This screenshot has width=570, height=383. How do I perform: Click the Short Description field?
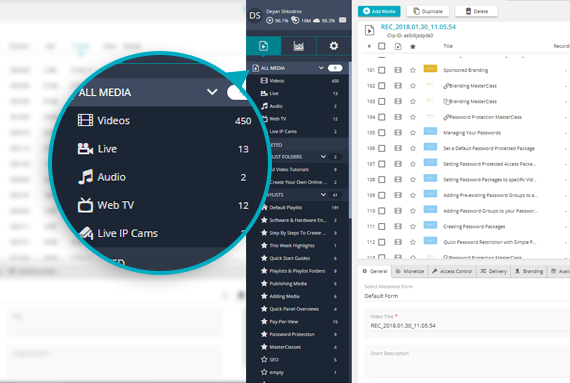coord(467,363)
